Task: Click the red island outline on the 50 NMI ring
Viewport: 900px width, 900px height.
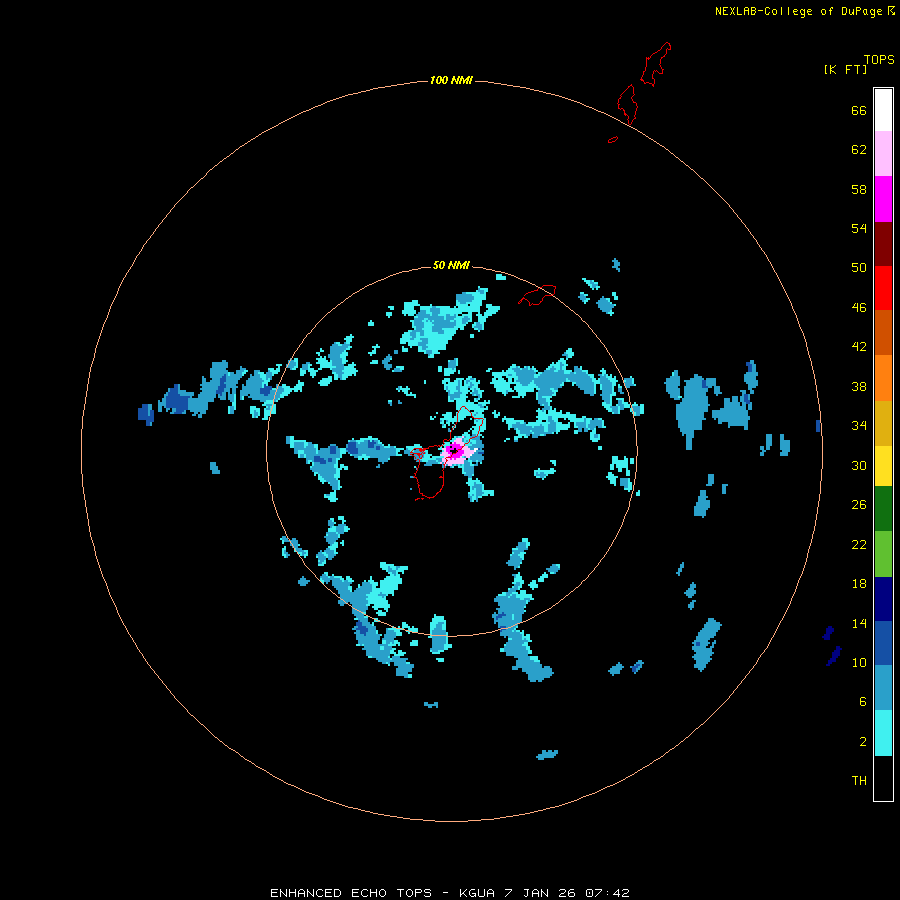Action: coord(537,295)
